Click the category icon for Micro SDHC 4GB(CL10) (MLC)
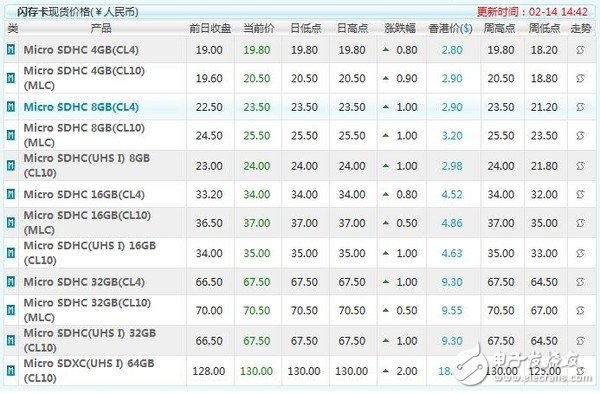 11,78
